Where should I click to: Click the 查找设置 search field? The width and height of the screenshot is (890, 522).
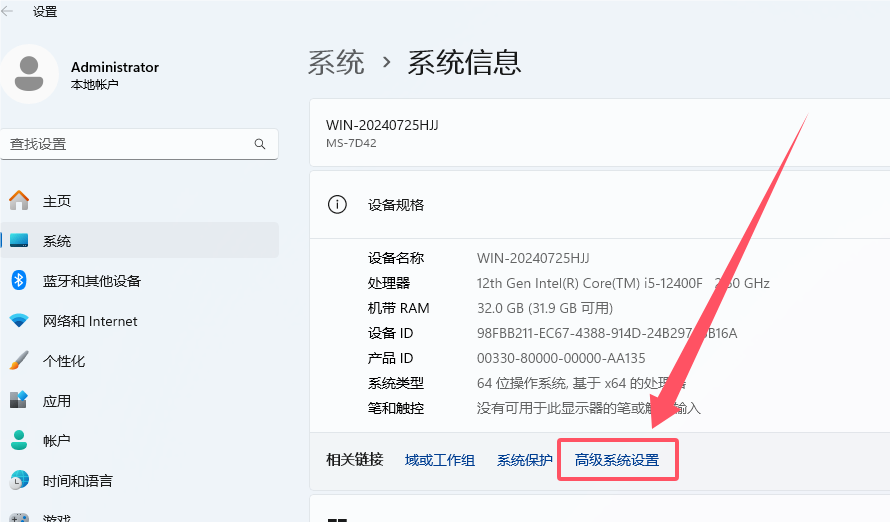click(x=139, y=144)
